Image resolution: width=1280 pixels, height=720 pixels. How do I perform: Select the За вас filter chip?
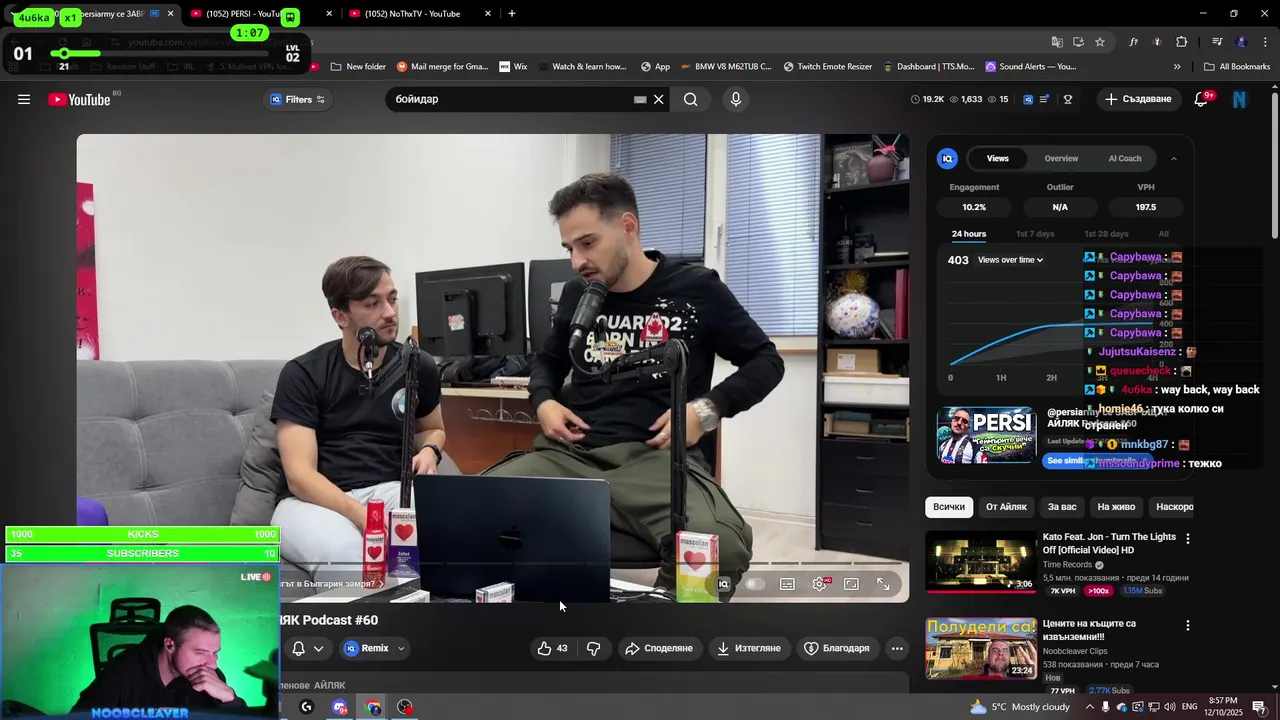[x=1062, y=507]
